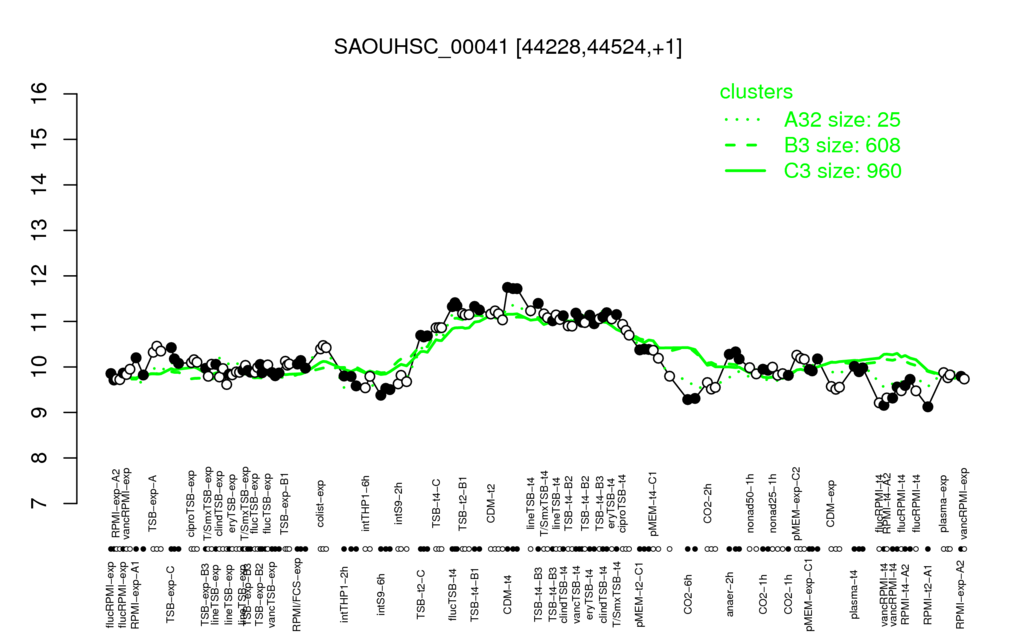1024x640 pixels.
Task: Select legend entry 'C3 size: 960'
Action: point(842,170)
